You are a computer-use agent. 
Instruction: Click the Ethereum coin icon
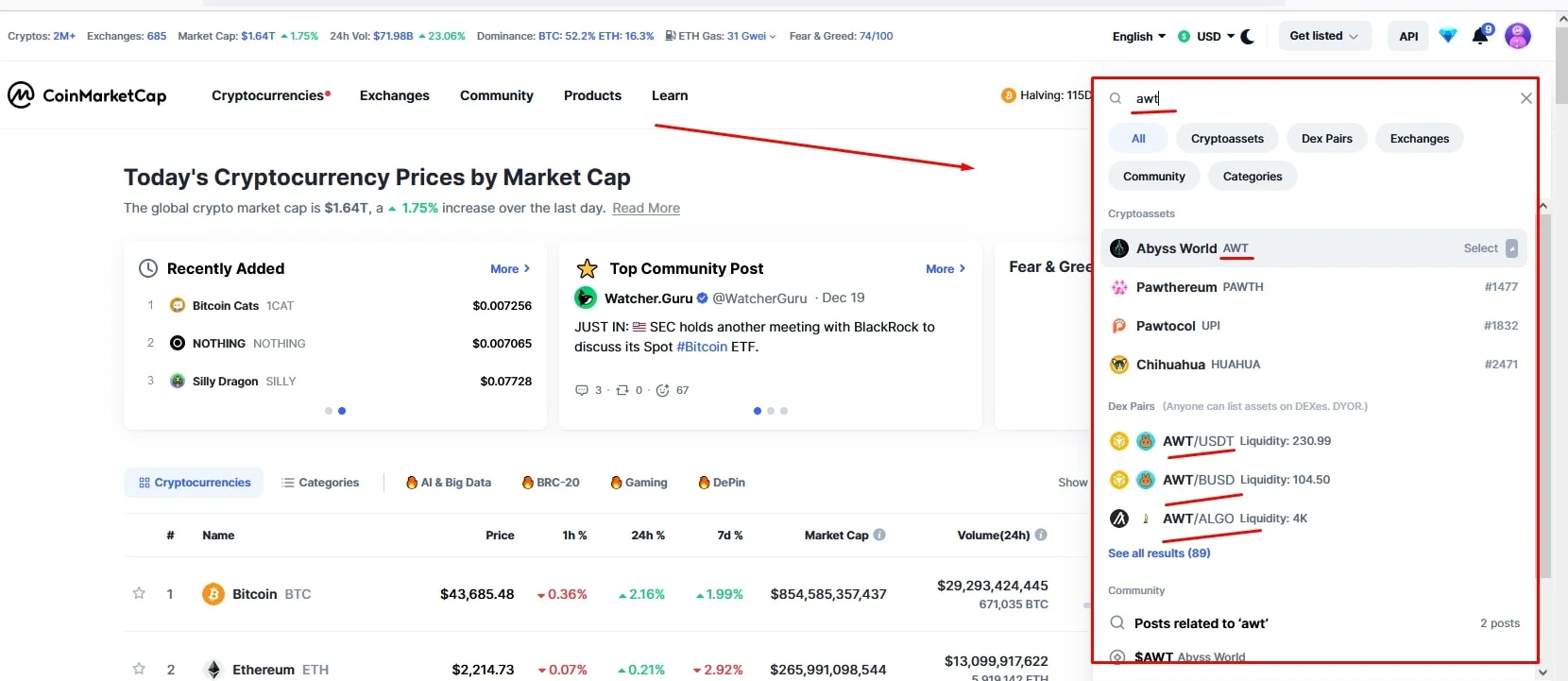(213, 670)
